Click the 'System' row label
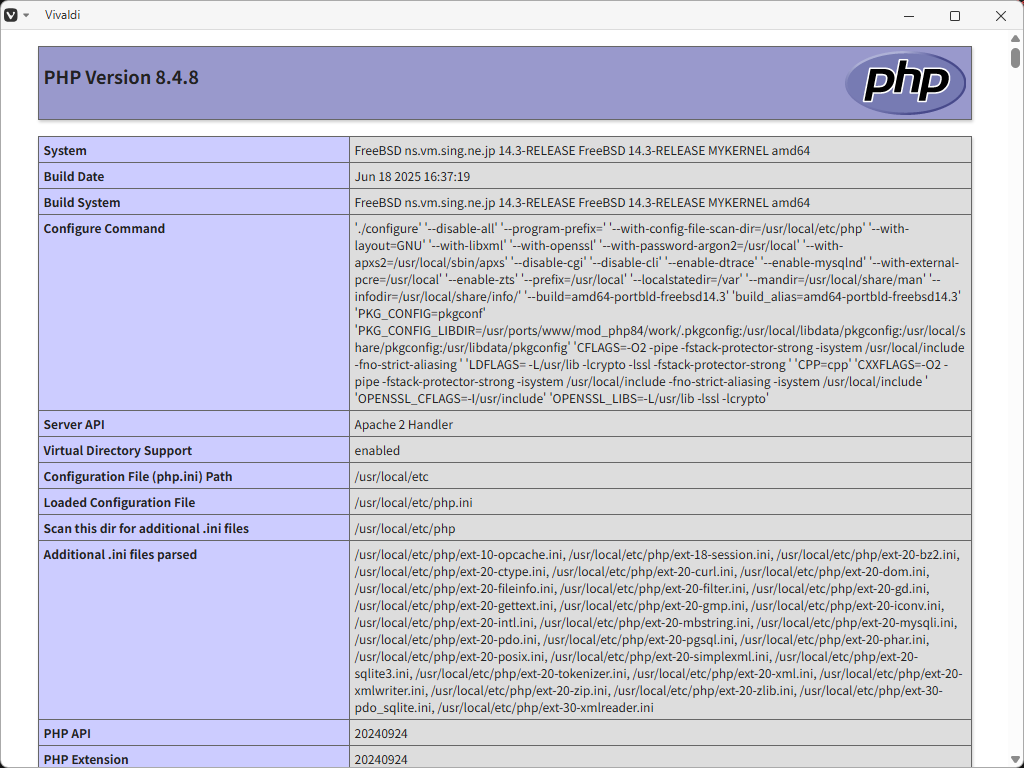 click(65, 150)
